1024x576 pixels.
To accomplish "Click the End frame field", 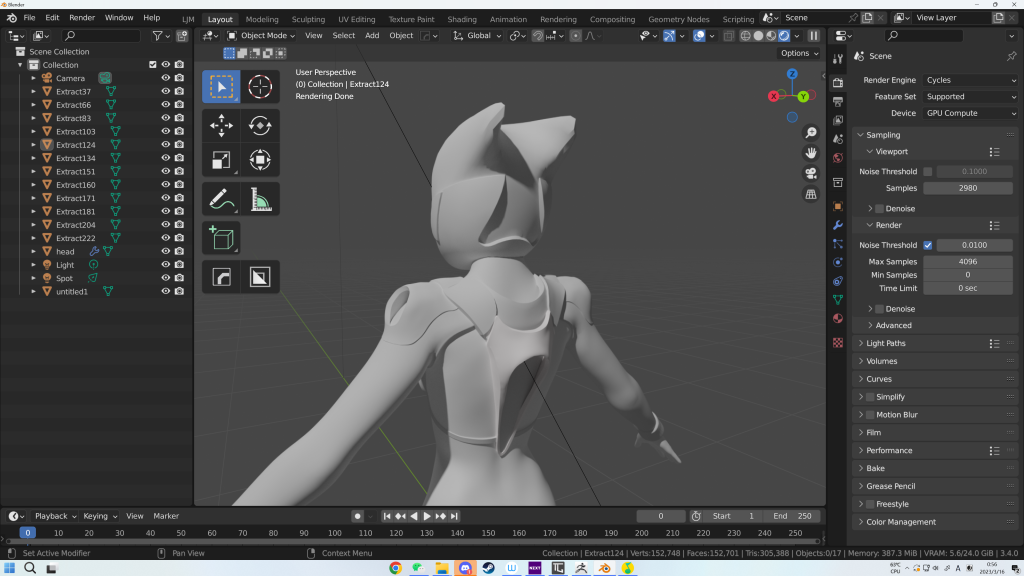I will (794, 516).
